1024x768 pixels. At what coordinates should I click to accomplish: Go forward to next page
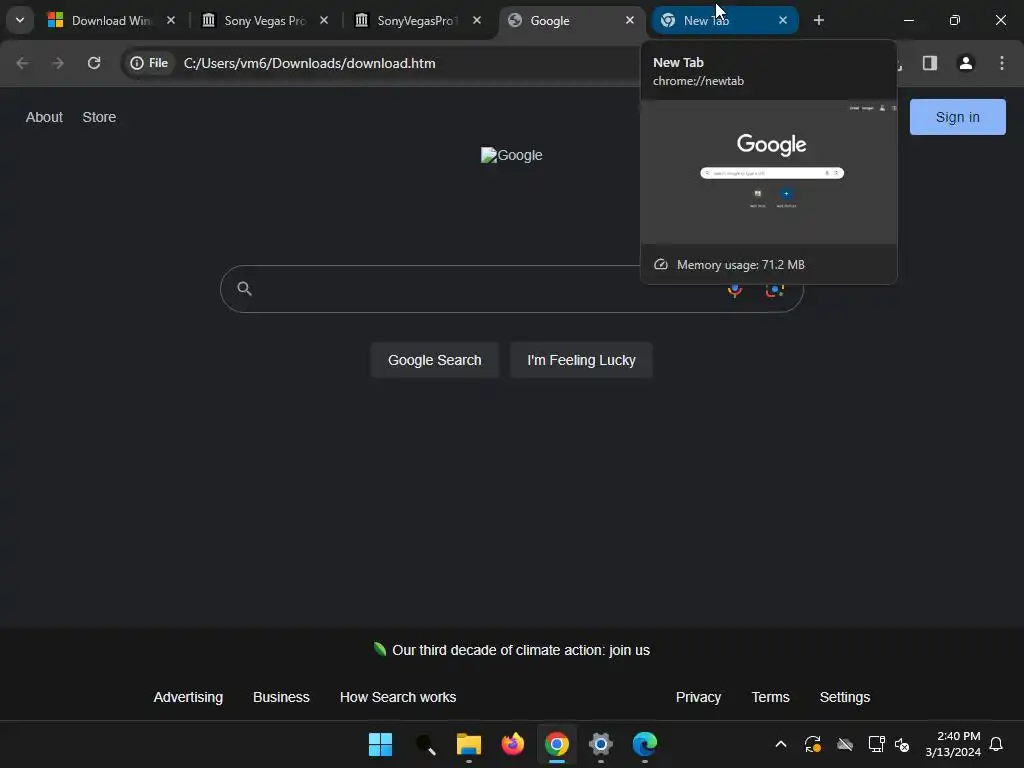58,63
